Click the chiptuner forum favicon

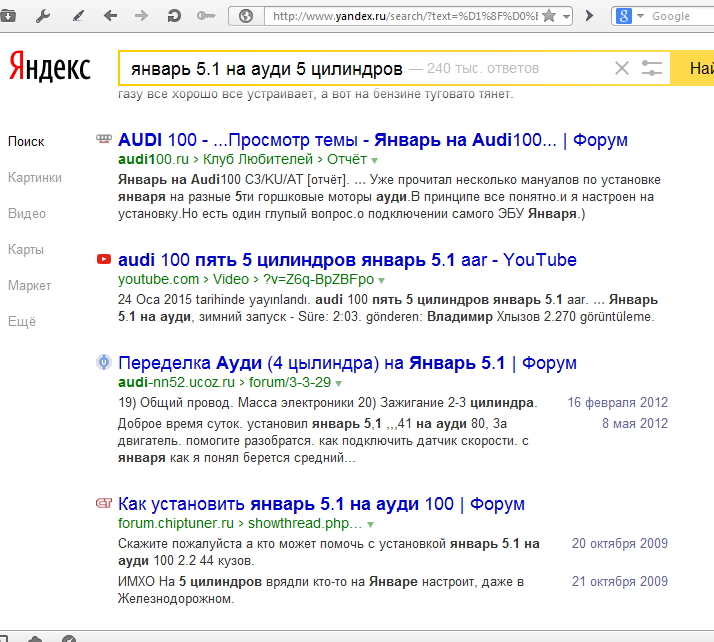[104, 503]
